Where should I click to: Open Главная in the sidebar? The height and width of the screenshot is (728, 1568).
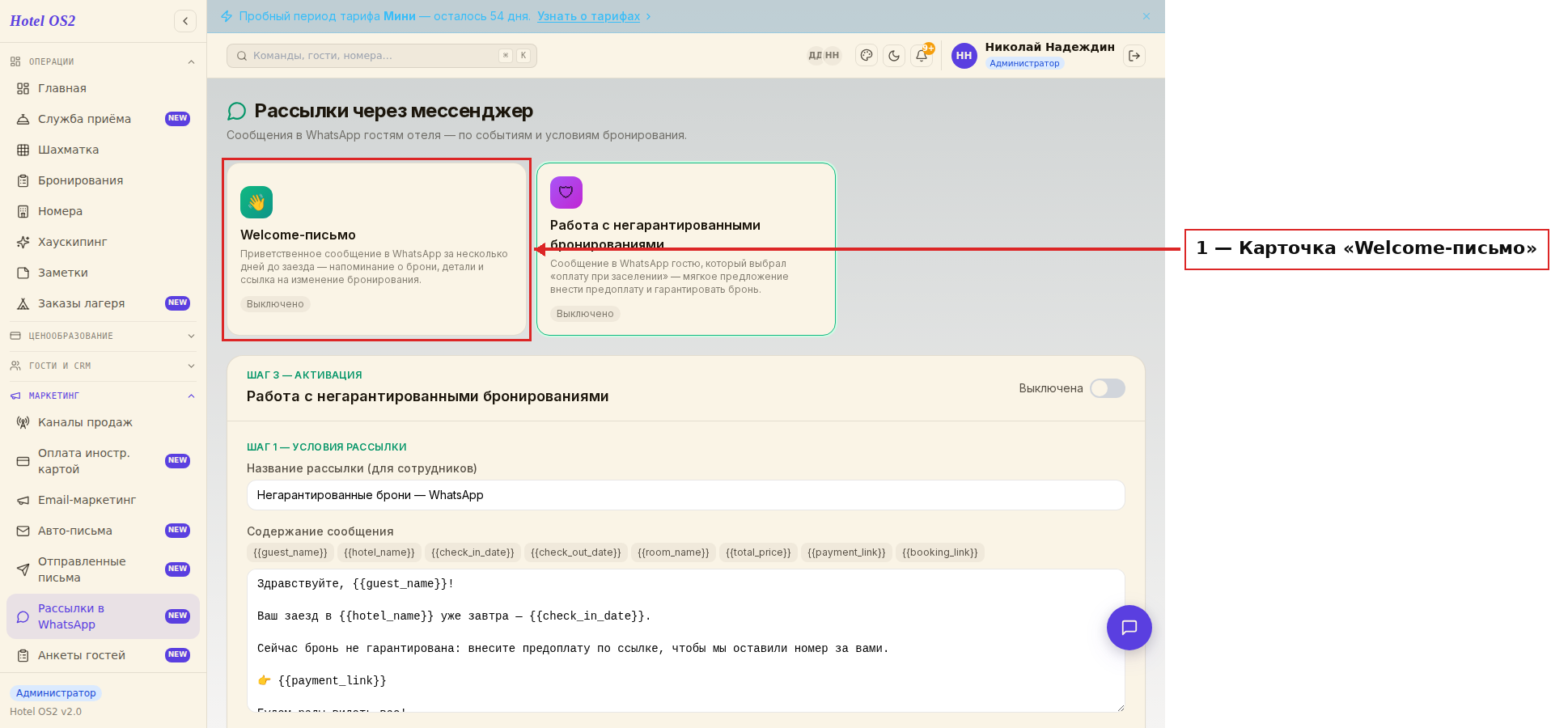tap(103, 88)
